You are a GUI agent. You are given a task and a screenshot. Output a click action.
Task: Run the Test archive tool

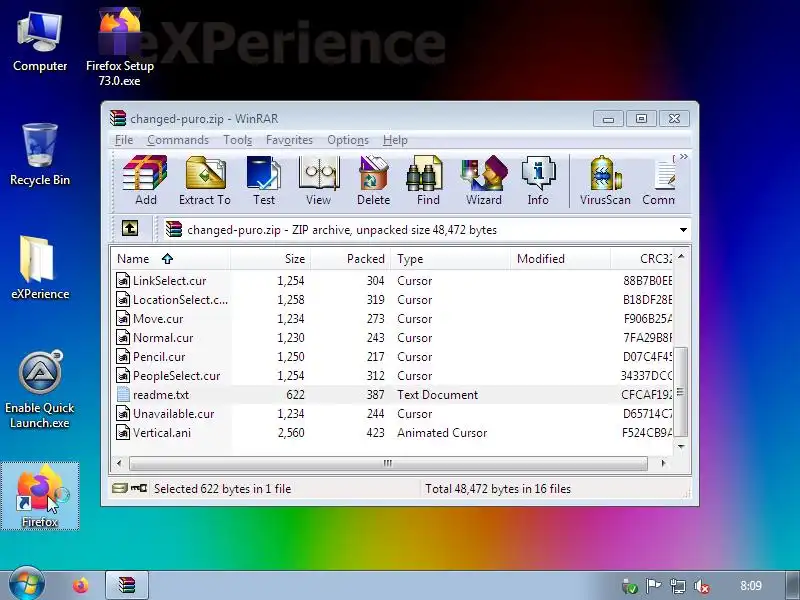coord(264,181)
